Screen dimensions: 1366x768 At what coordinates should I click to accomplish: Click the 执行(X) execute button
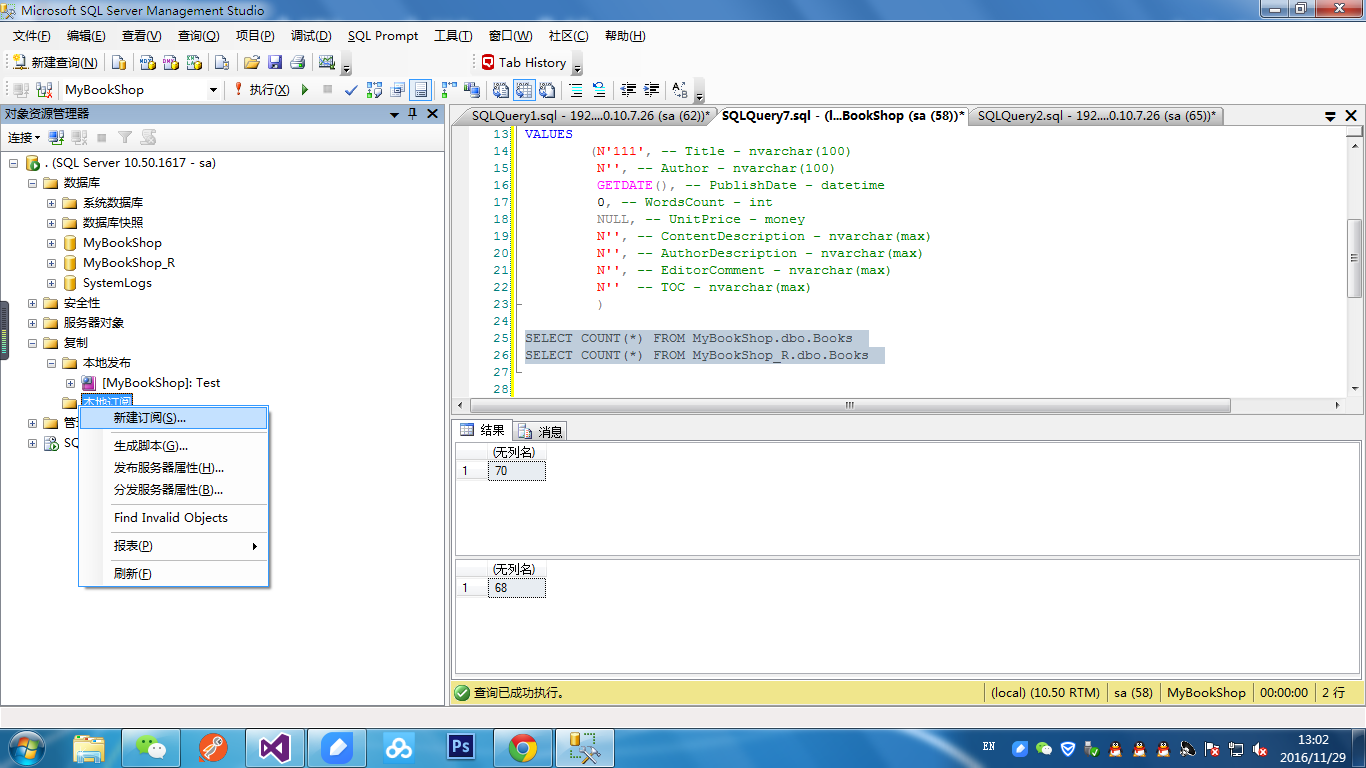click(x=262, y=90)
